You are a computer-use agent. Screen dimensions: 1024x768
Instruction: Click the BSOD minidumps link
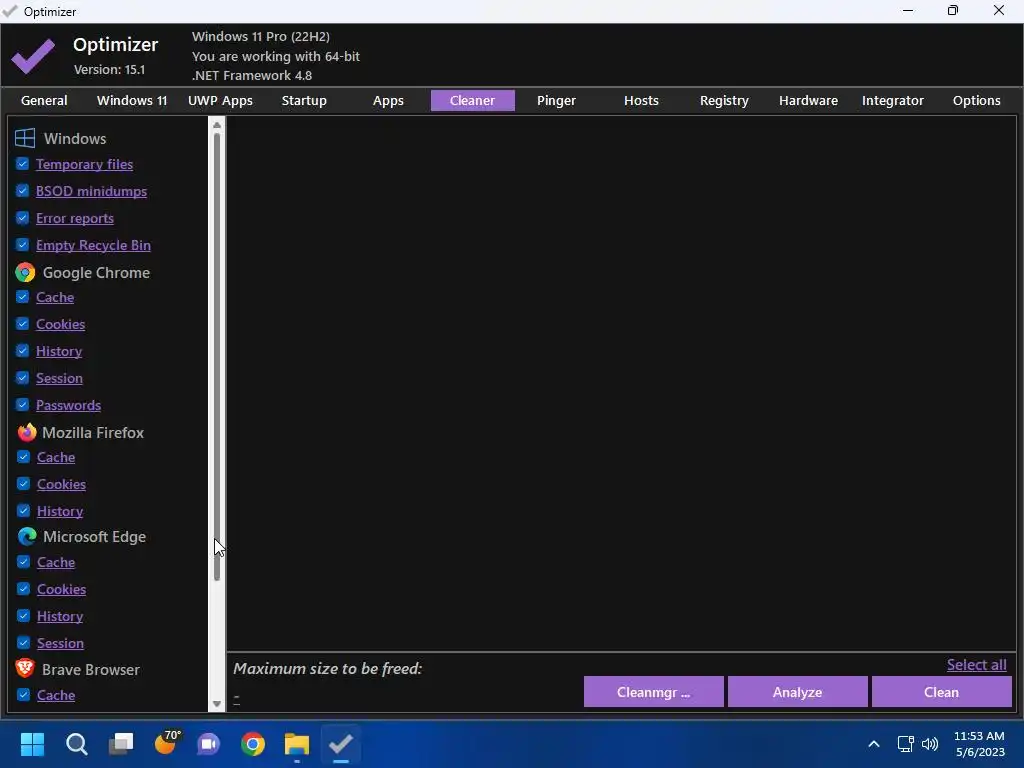point(91,191)
